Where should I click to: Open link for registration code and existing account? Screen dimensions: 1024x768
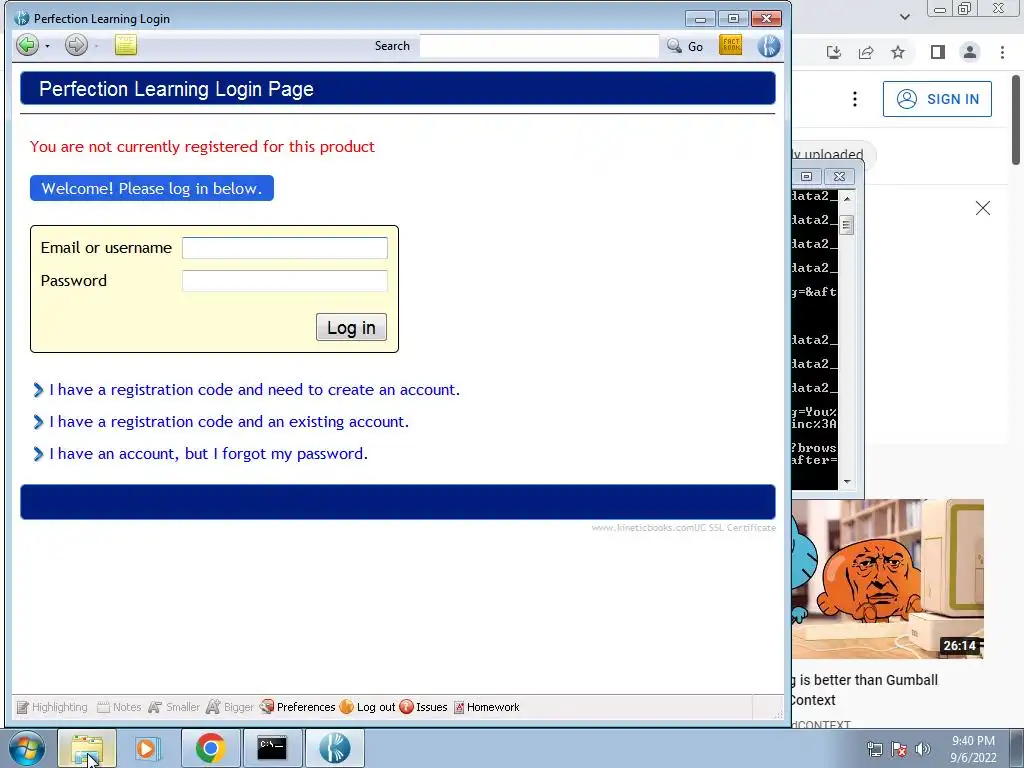229,422
